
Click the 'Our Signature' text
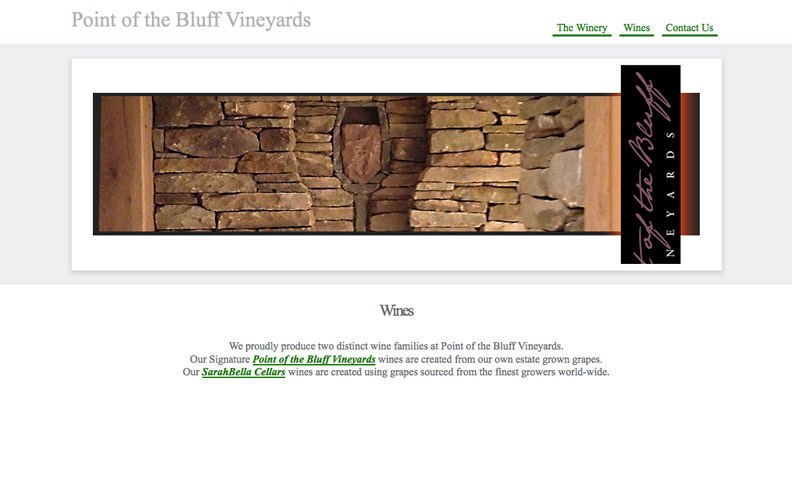coord(220,359)
